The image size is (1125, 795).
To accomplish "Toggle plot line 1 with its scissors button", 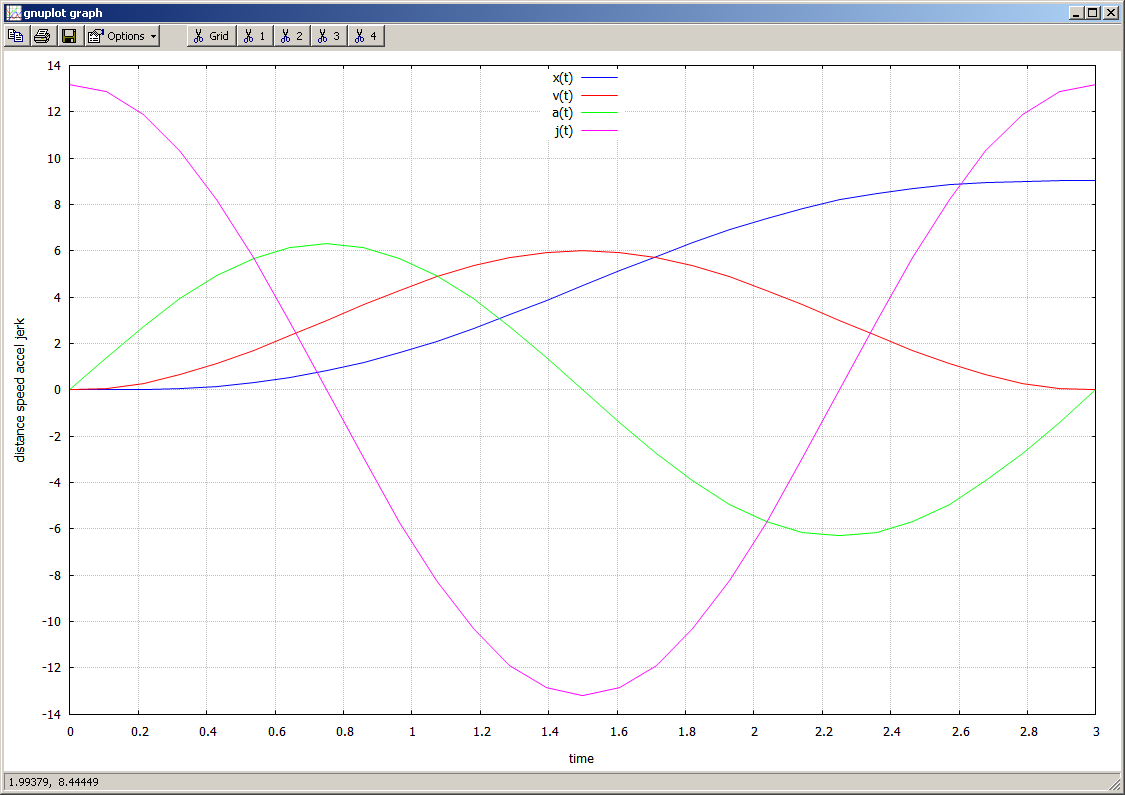I will click(253, 36).
